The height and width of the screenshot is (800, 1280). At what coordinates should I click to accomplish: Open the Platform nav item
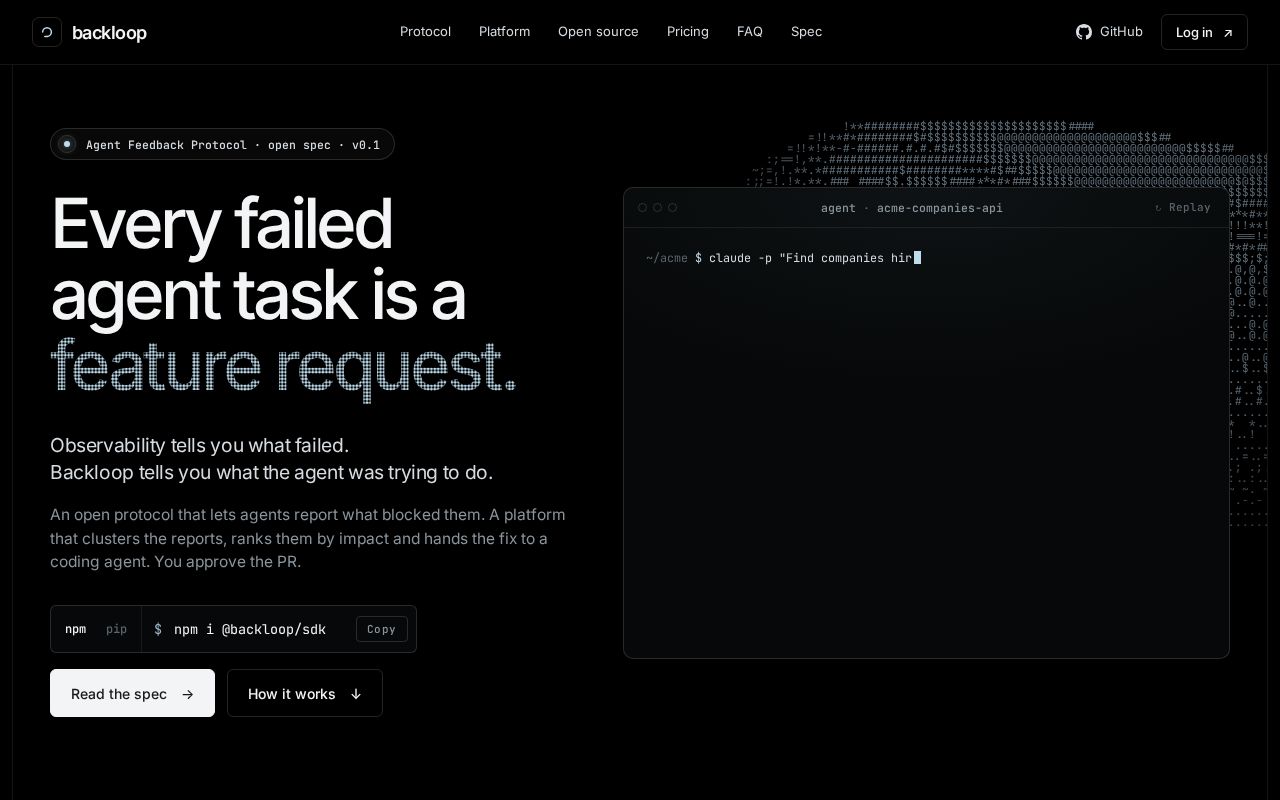click(x=504, y=32)
